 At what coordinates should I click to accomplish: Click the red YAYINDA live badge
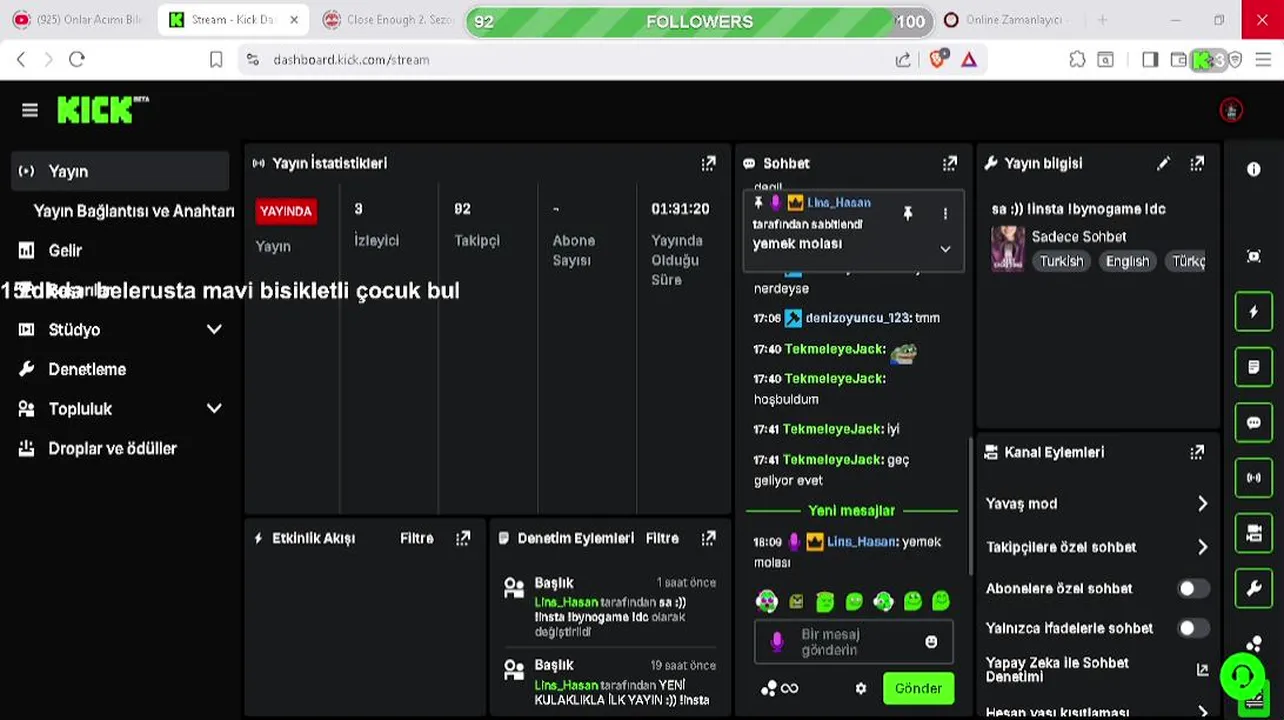click(286, 211)
